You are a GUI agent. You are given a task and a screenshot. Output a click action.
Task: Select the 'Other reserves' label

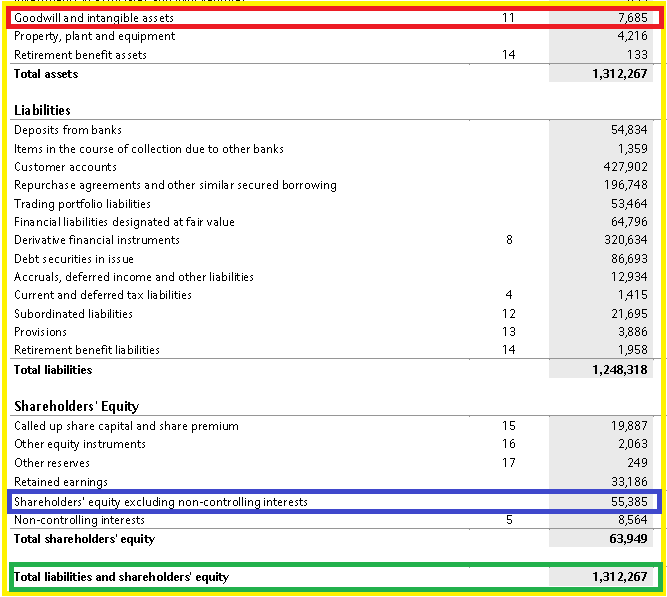click(52, 463)
